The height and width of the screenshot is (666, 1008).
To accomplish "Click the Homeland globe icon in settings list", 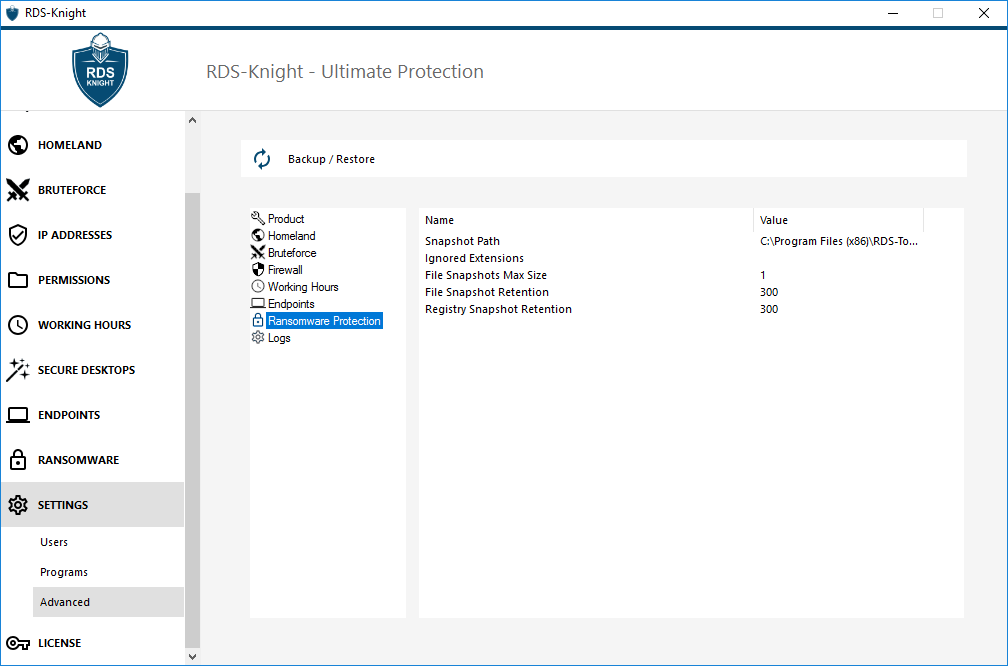I will (x=258, y=235).
